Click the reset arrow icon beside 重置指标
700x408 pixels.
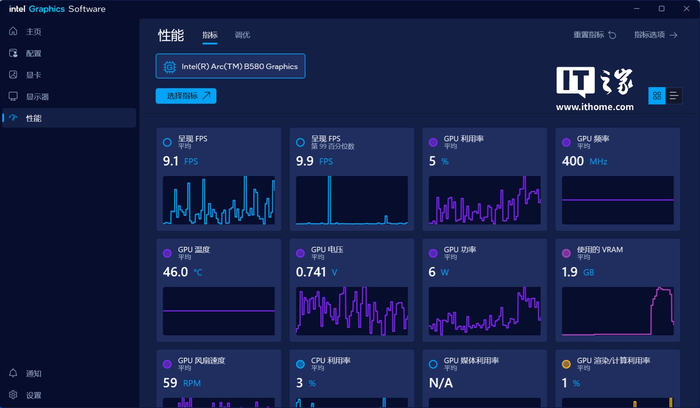[612, 35]
